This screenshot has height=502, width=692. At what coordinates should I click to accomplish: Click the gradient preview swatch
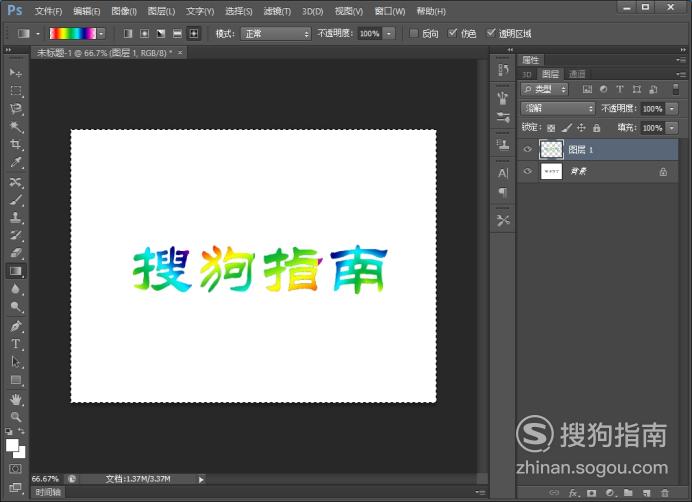tap(73, 34)
